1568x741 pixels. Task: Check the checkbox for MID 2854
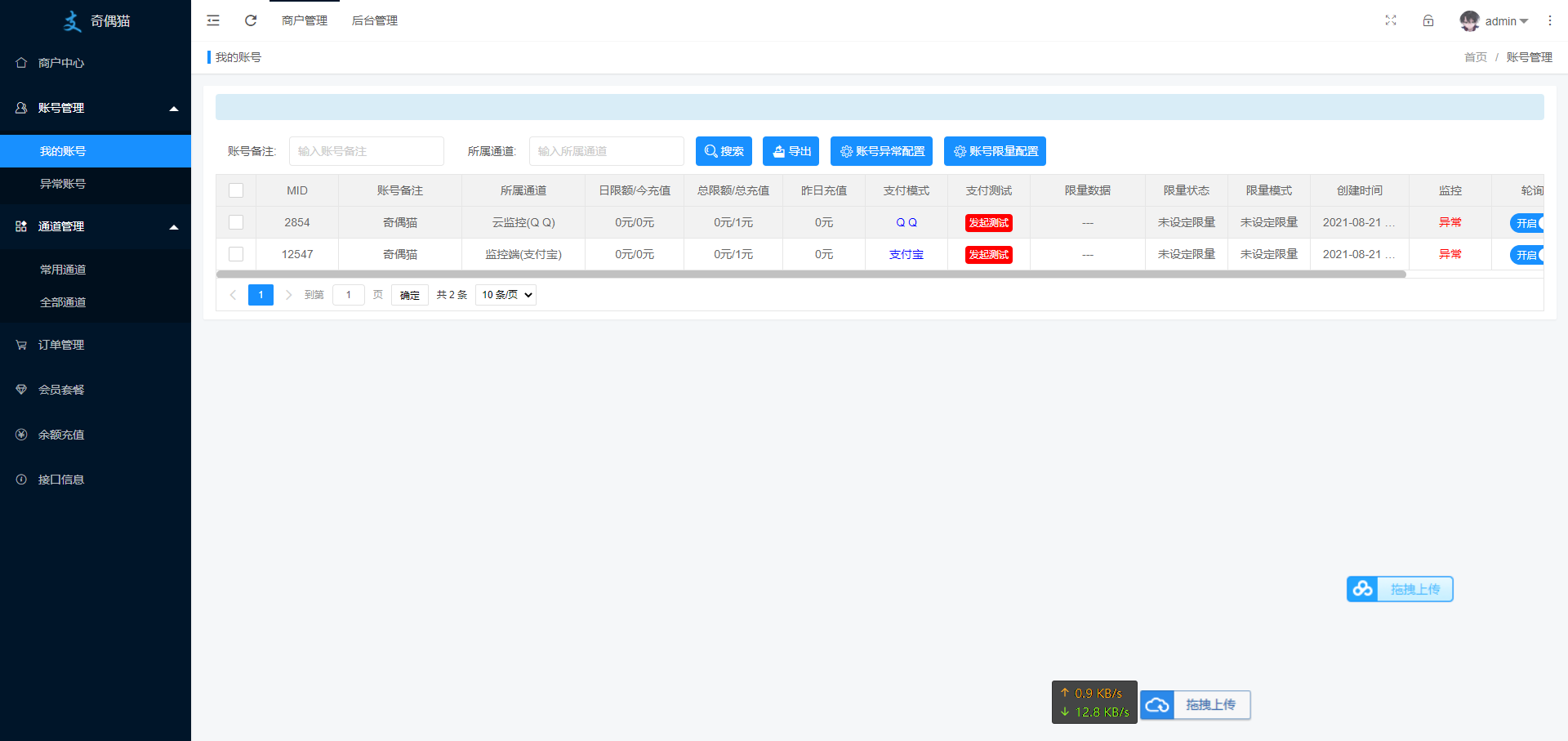click(236, 222)
